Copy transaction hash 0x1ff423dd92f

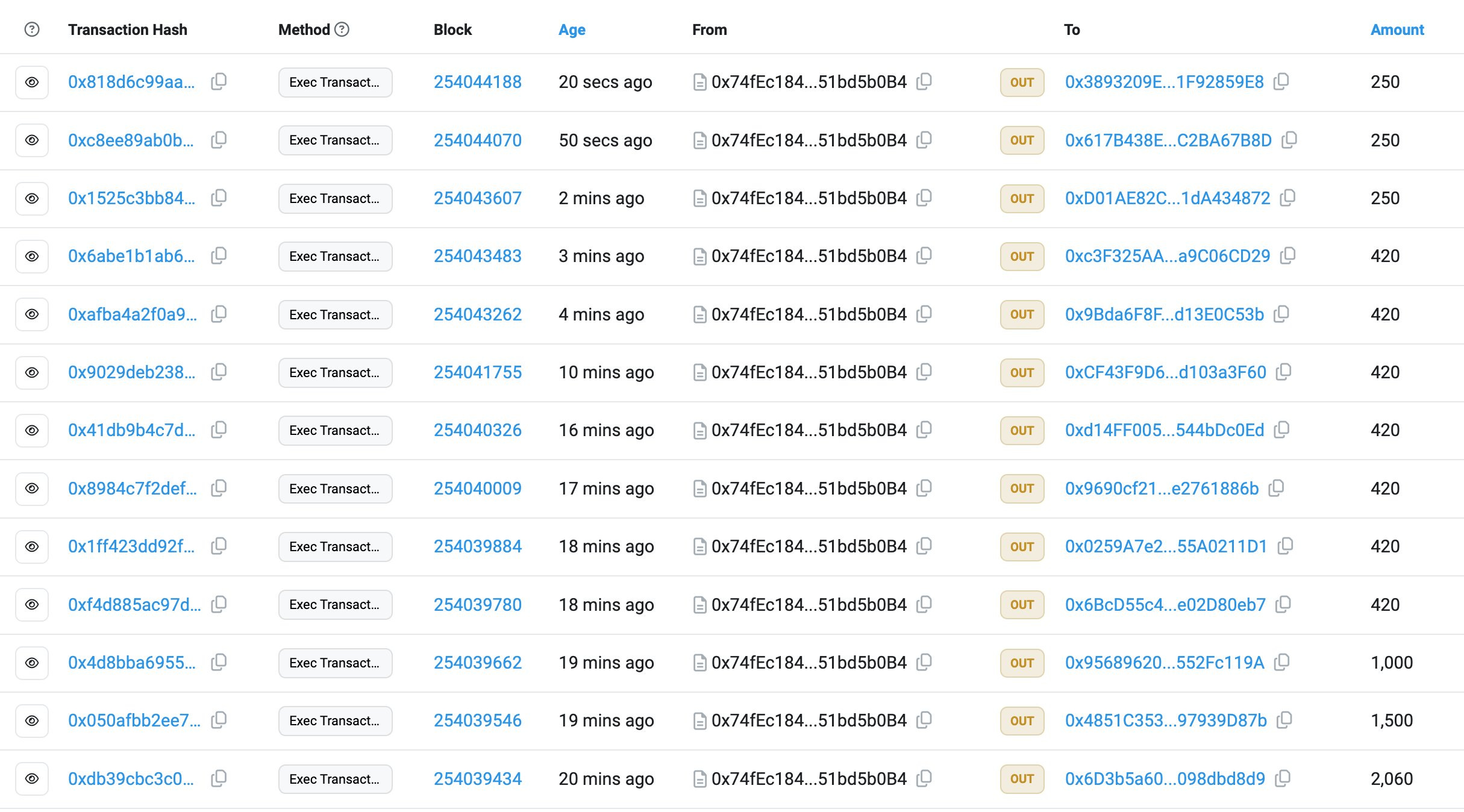(x=219, y=546)
